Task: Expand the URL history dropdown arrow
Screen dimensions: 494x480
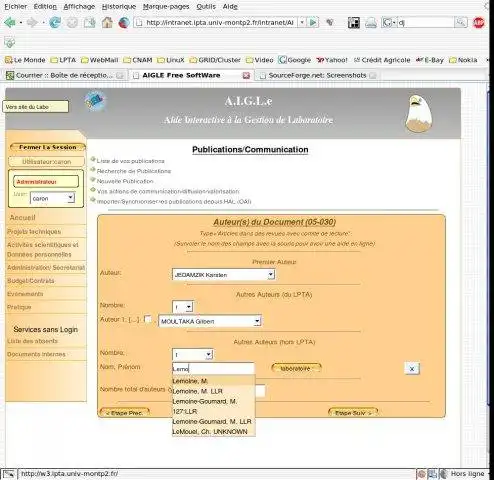Action: click(x=302, y=22)
